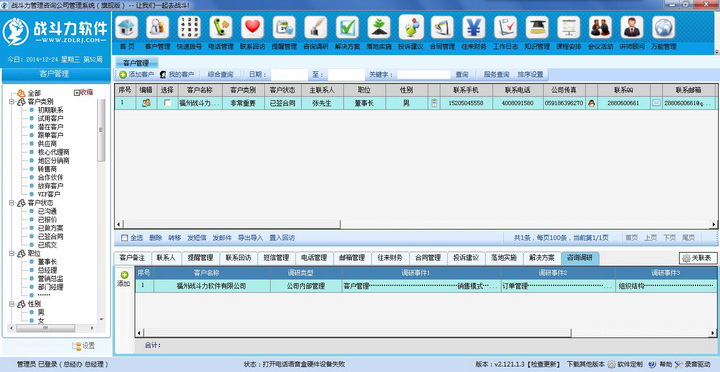Collapse the 客户状态 tree node
This screenshot has height=372, width=720.
tap(11, 203)
